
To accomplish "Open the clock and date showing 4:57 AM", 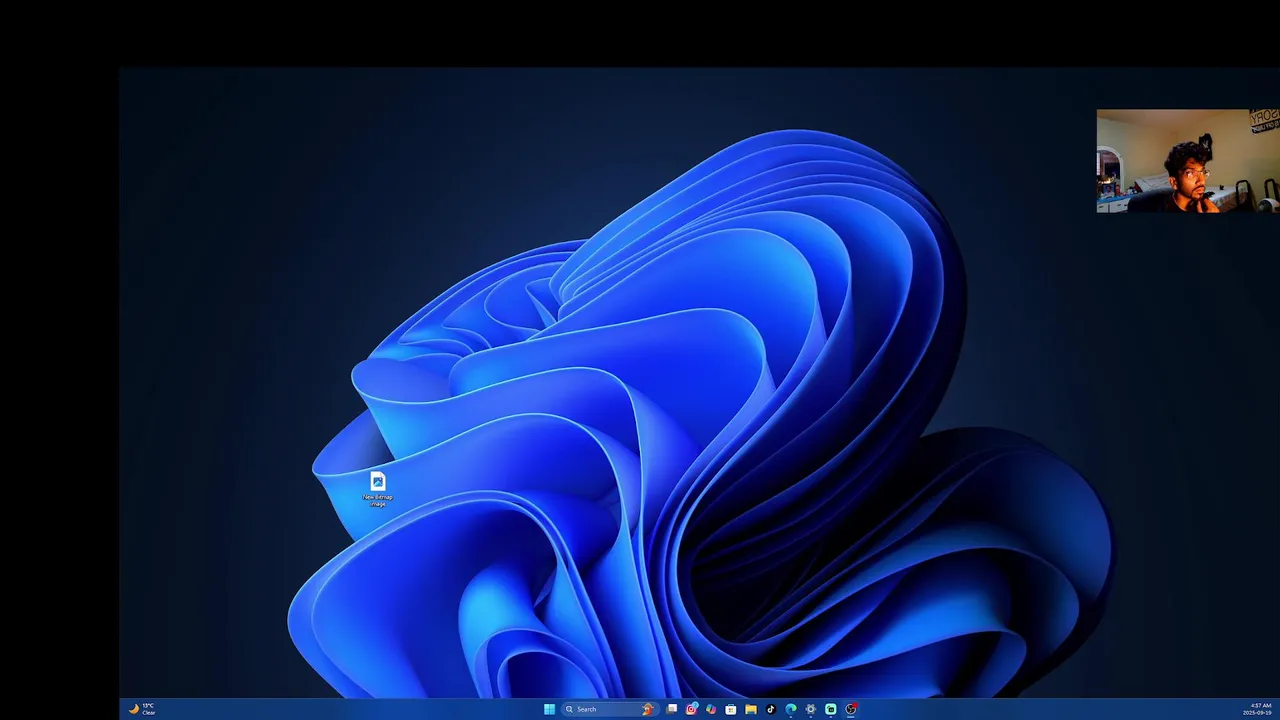I will tap(1258, 709).
